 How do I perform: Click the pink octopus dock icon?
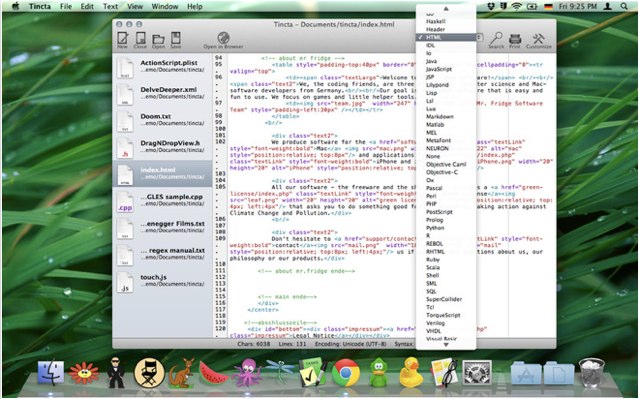point(247,373)
